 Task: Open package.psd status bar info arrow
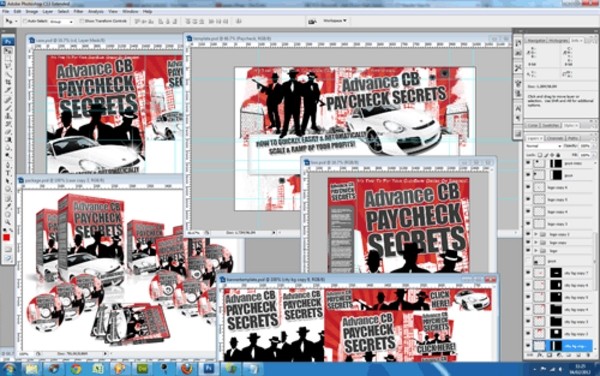click(105, 354)
